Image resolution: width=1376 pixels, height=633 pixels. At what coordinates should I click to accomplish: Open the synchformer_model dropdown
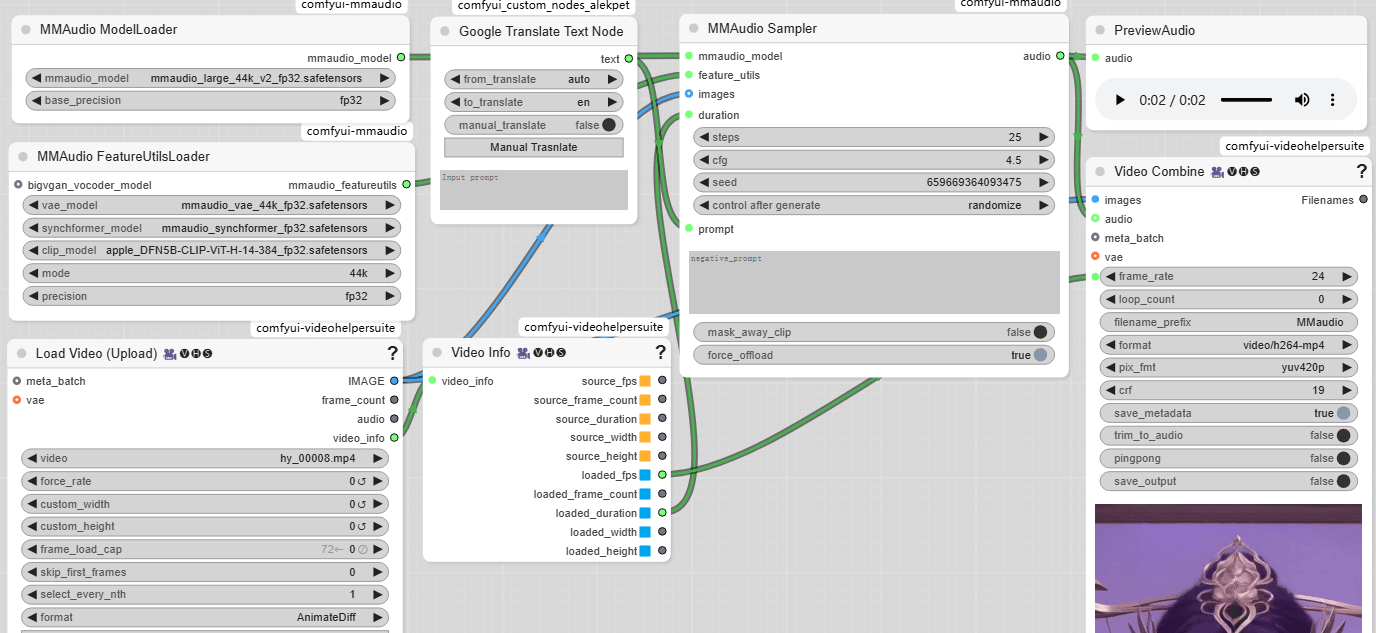click(x=211, y=228)
